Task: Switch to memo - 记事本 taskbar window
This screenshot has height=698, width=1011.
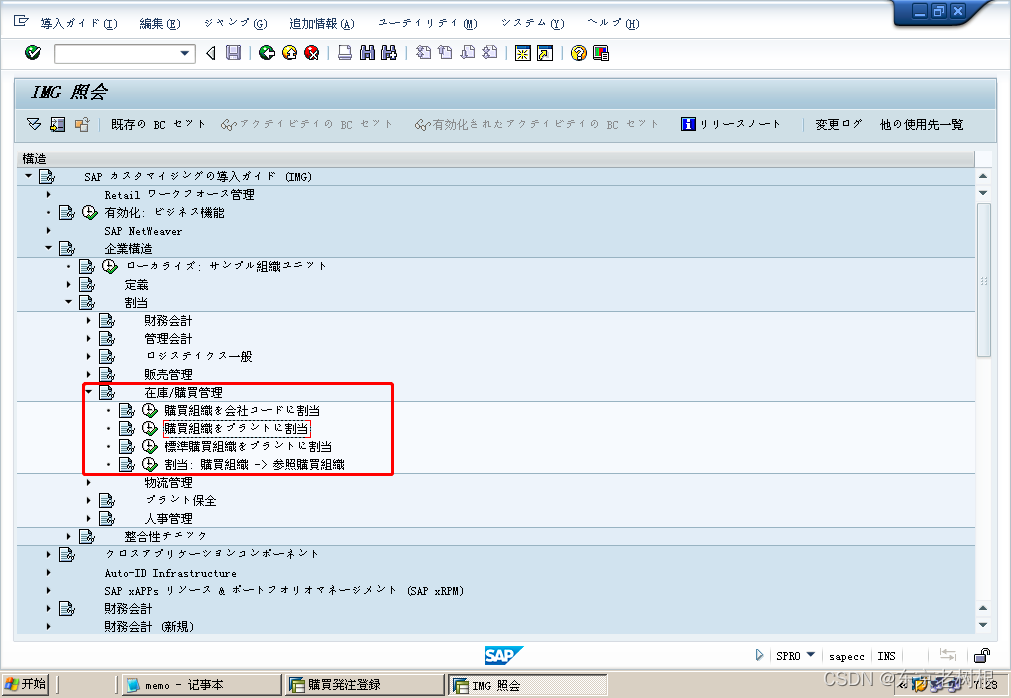Action: (x=201, y=684)
